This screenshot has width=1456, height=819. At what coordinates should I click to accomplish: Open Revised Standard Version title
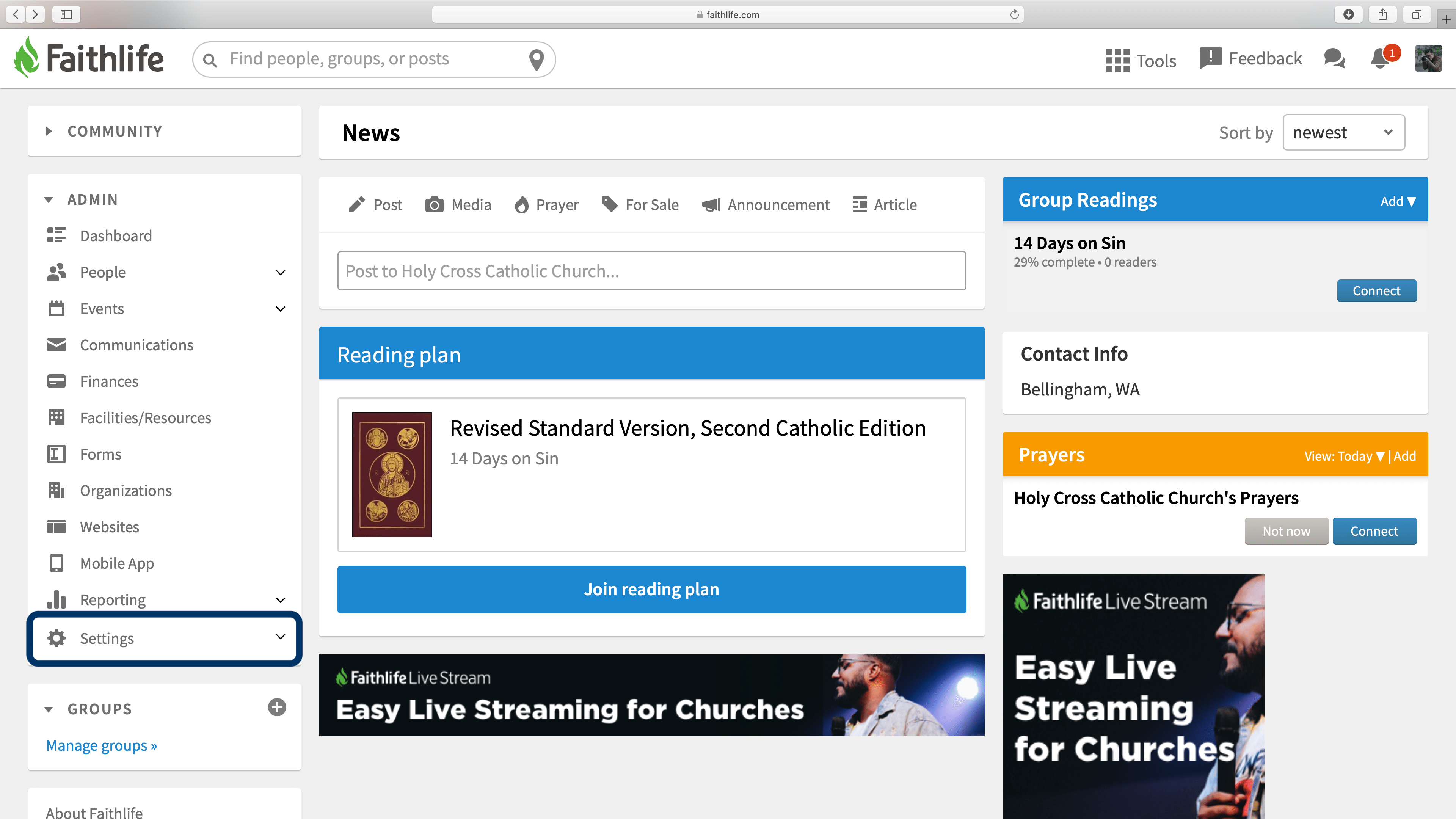[x=687, y=428]
